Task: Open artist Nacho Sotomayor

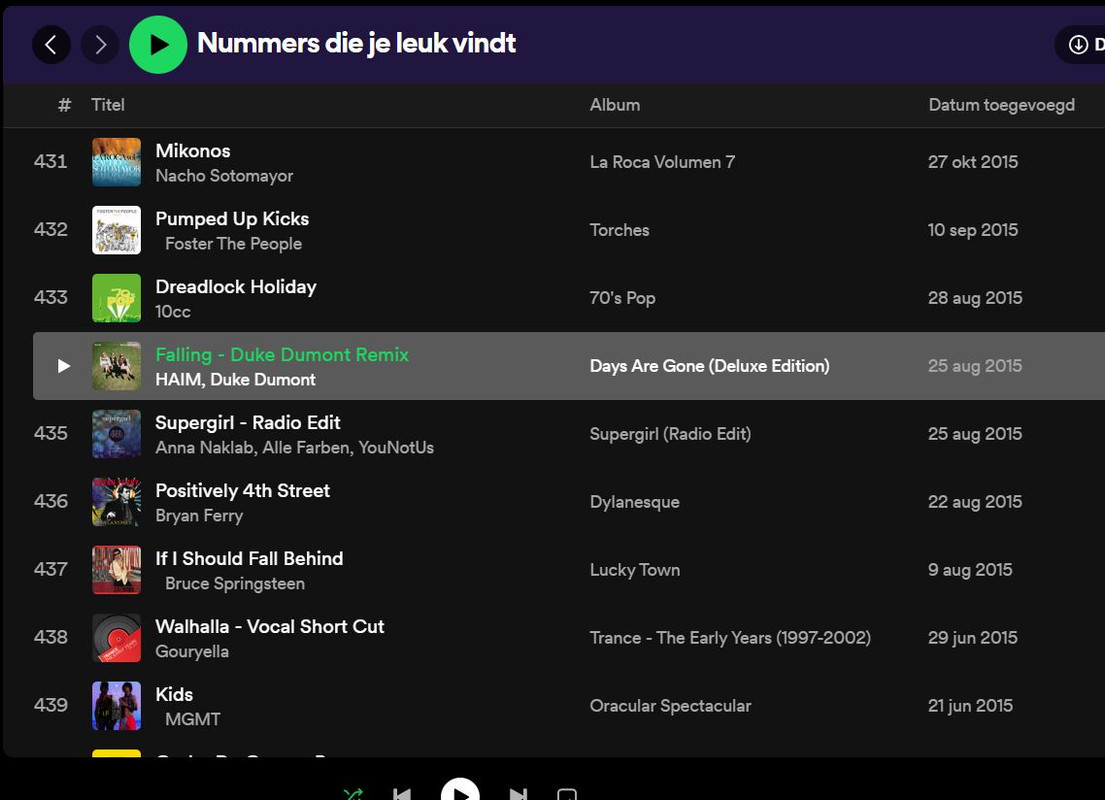Action: point(224,176)
